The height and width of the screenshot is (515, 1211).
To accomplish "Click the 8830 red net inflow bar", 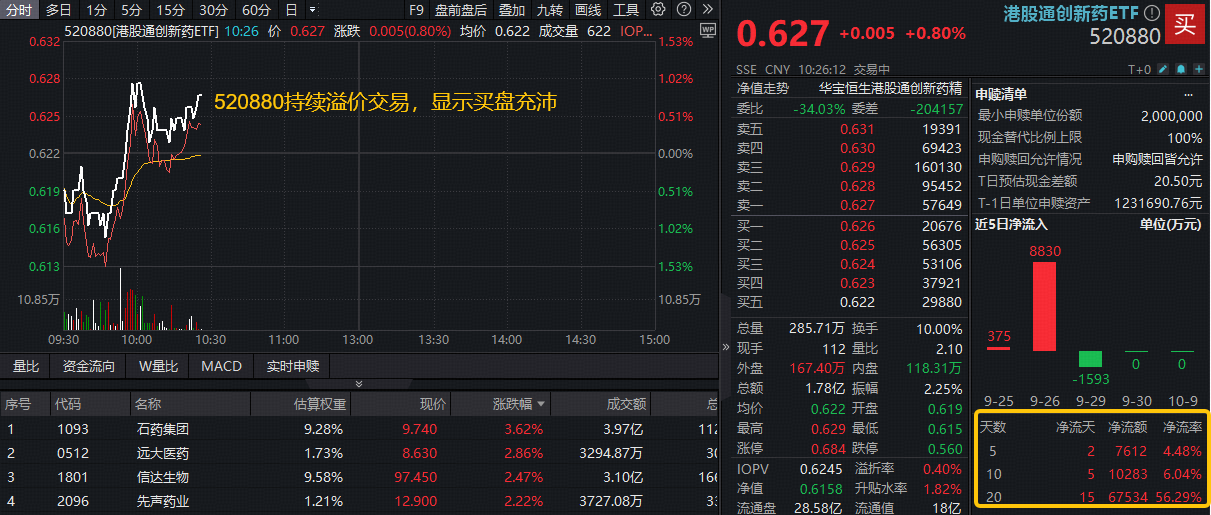I will (1044, 307).
